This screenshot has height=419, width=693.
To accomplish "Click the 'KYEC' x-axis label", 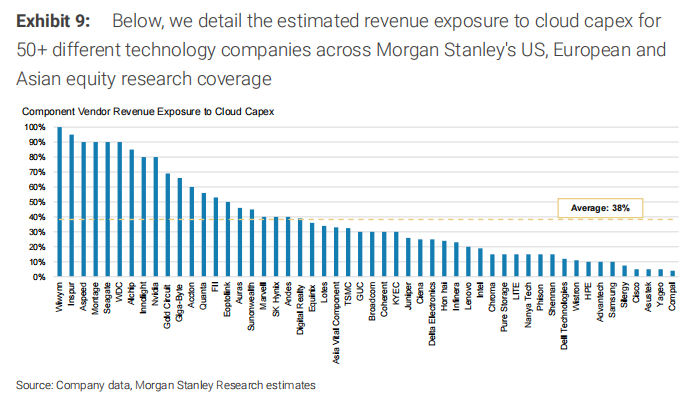I will point(396,293).
